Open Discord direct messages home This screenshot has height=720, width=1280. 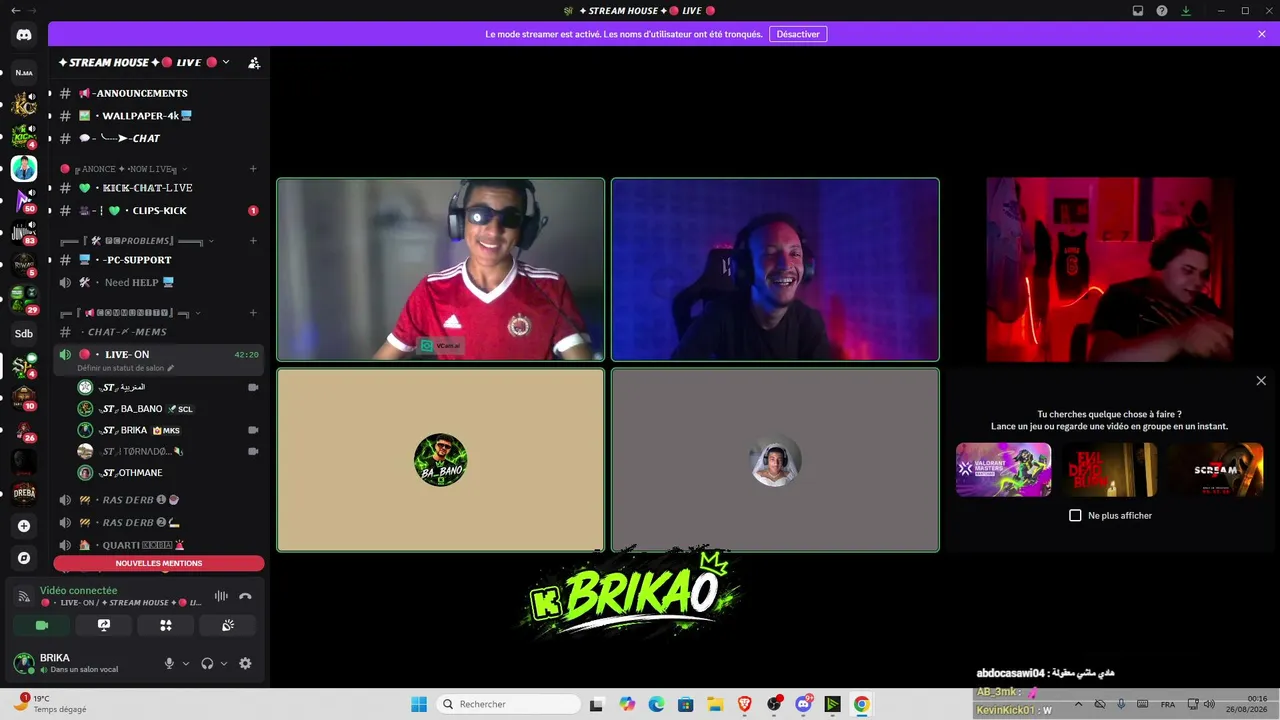click(x=24, y=35)
